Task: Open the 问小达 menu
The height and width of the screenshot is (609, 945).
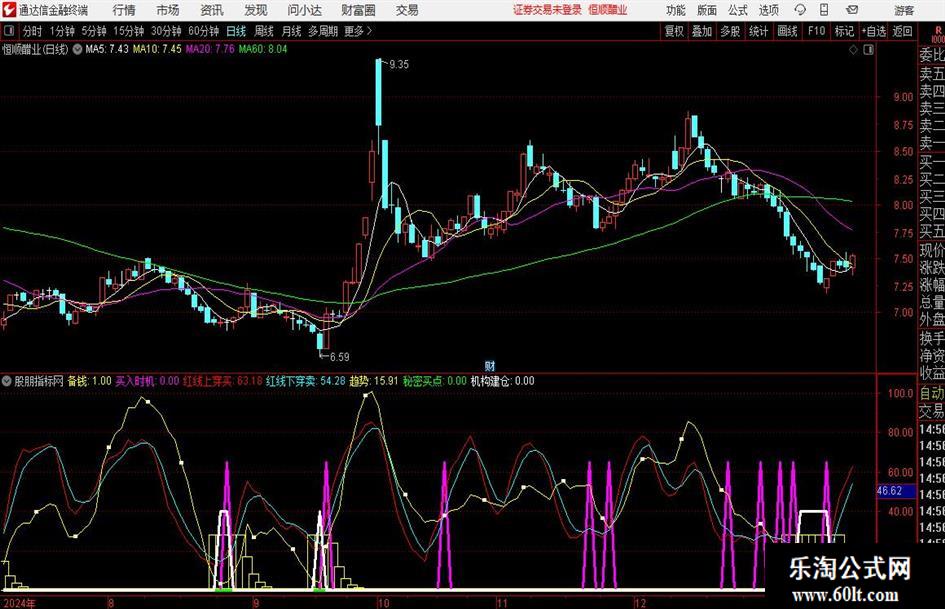Action: click(304, 10)
